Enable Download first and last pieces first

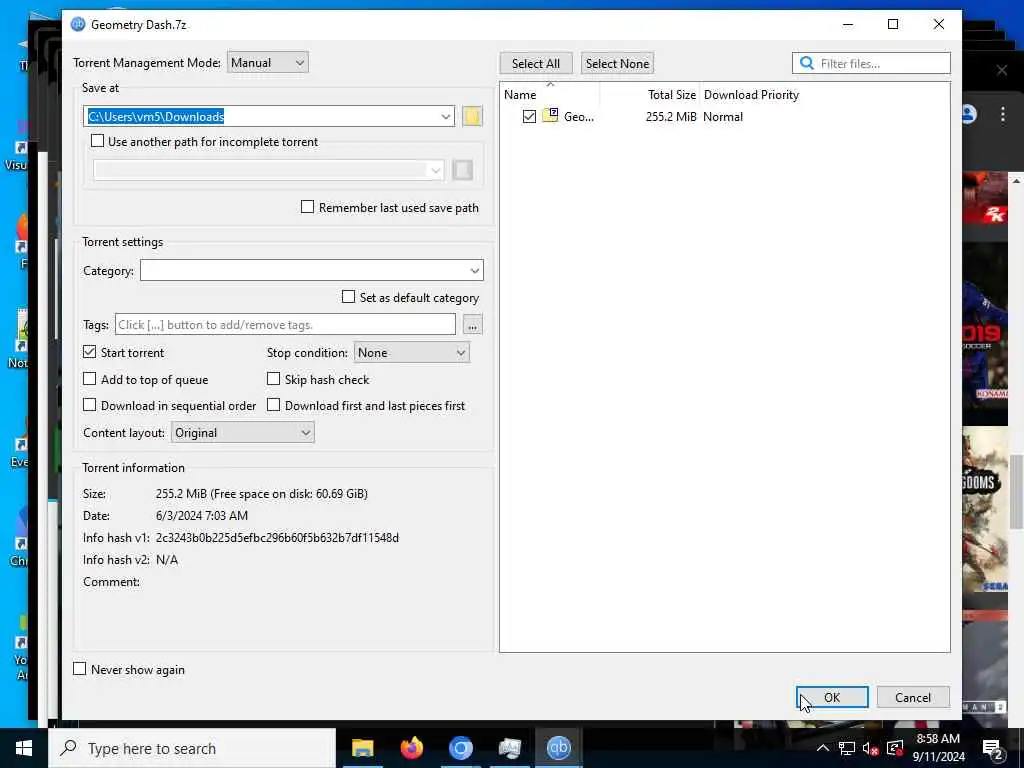pos(274,405)
